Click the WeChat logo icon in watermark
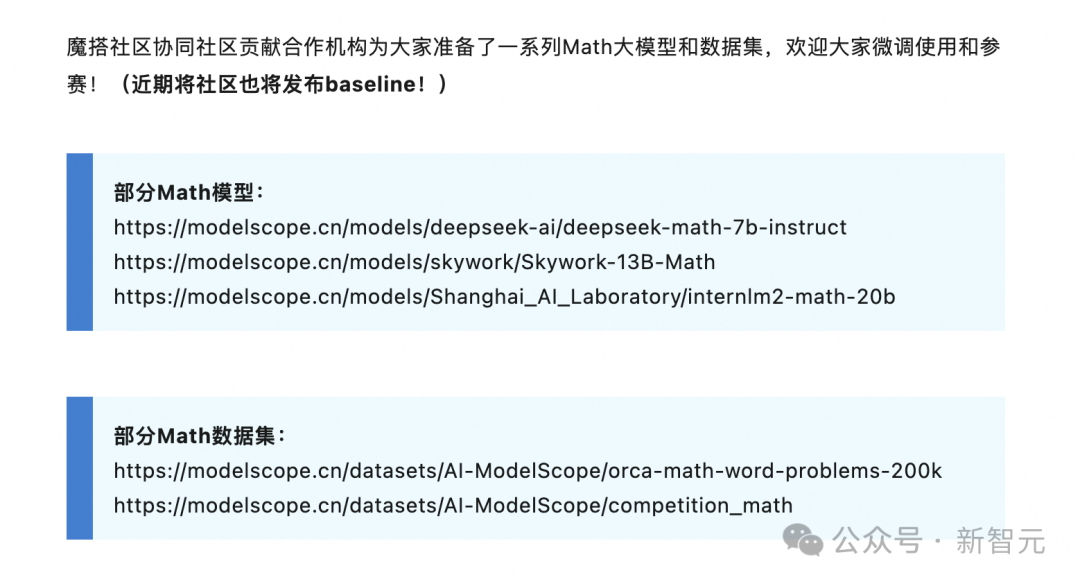Viewport: 1080px width, 584px height. 802,540
